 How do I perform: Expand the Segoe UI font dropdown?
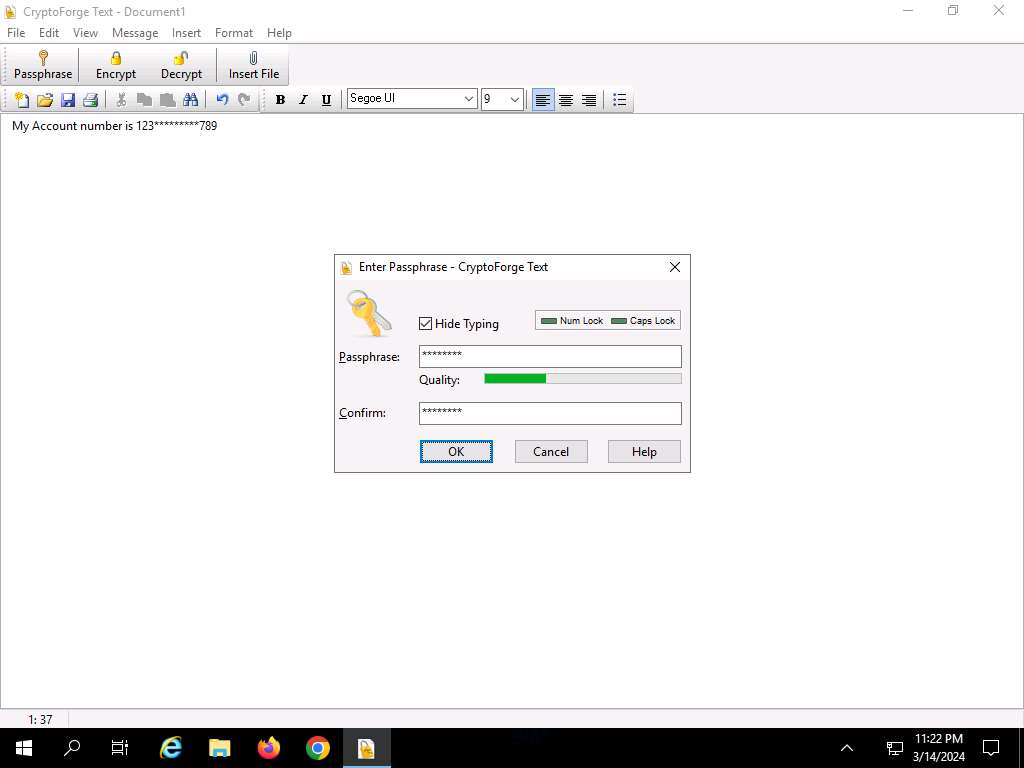[469, 99]
